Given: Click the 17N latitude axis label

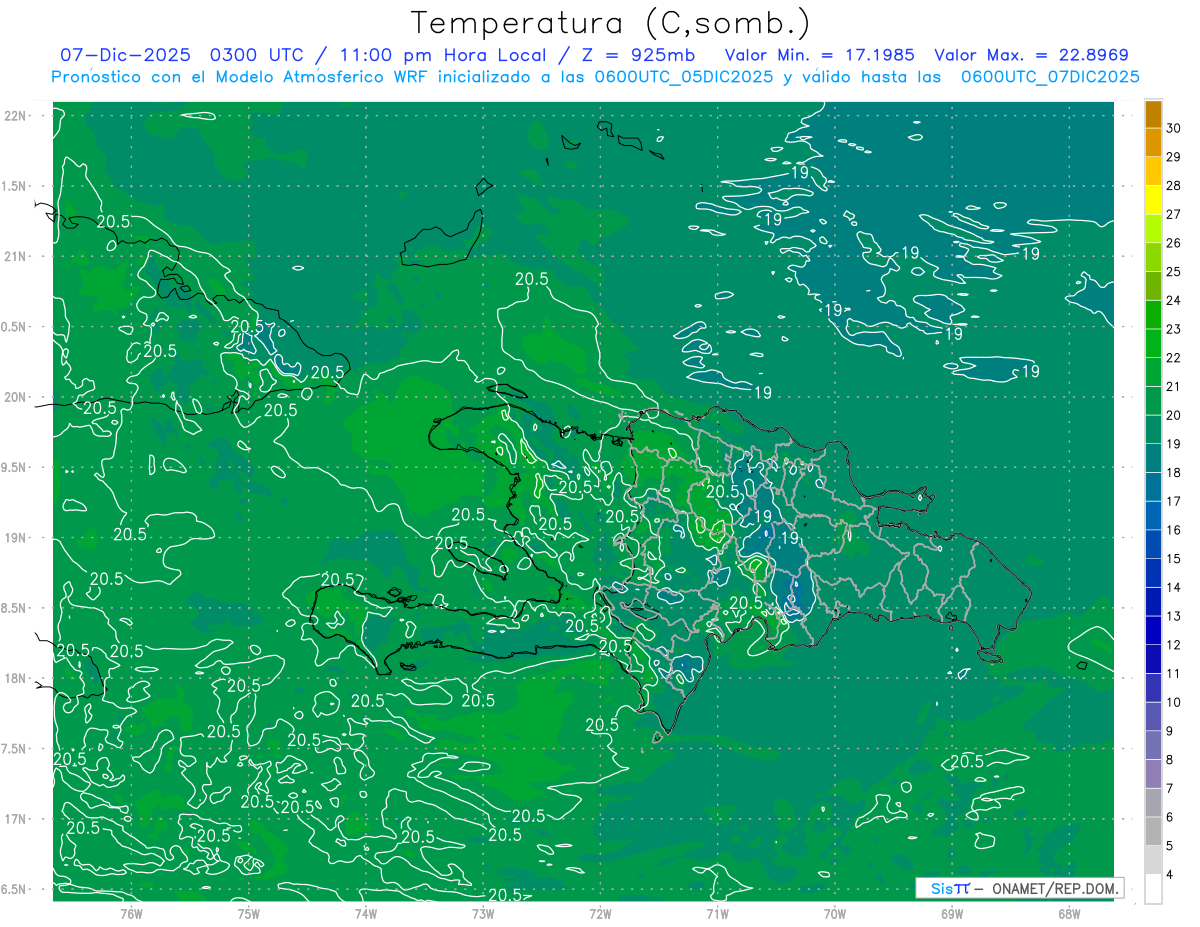Looking at the screenshot, I should click(17, 819).
